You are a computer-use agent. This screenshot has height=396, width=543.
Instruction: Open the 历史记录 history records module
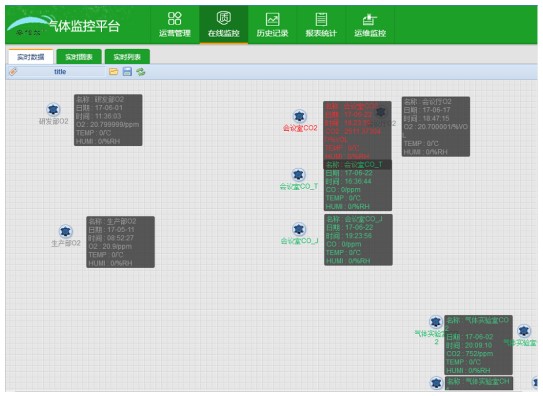[x=273, y=24]
